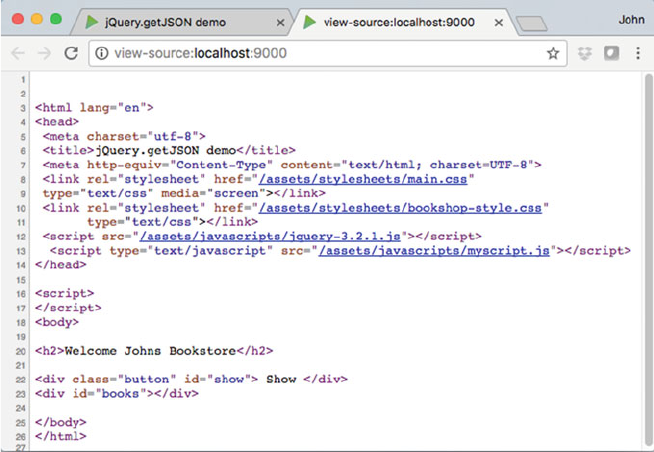Image resolution: width=654 pixels, height=452 pixels.
Task: Click the opening <body> tag line
Action: pos(57,322)
